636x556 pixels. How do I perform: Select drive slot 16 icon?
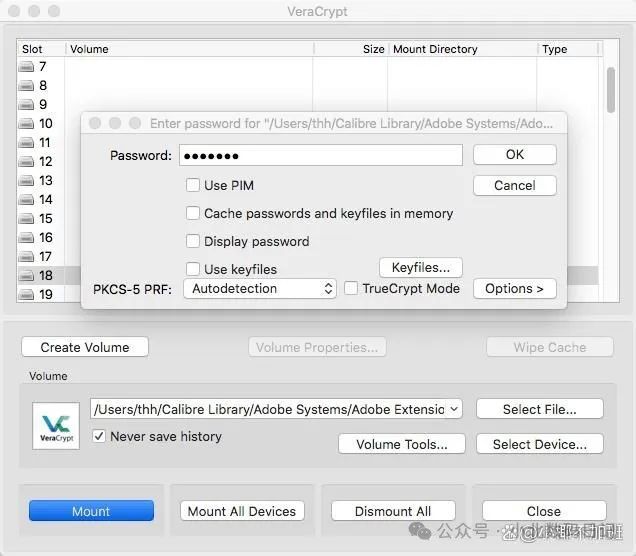coord(26,237)
